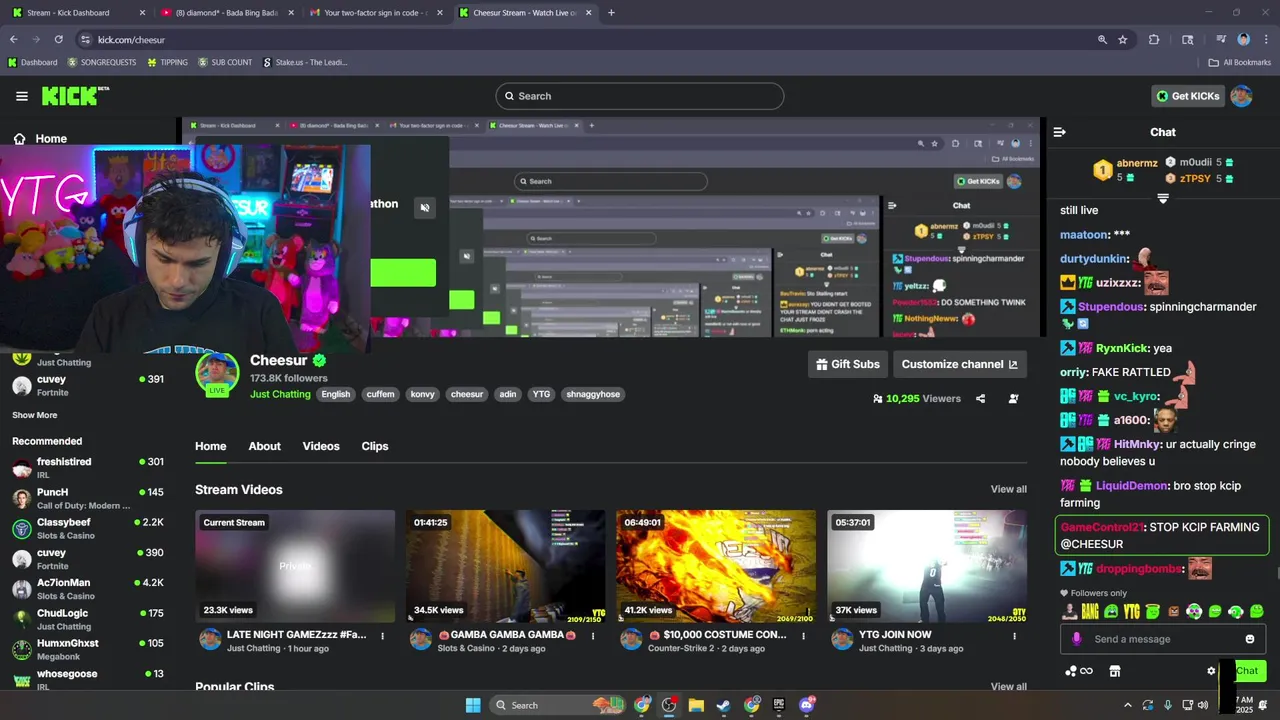Viewport: 1280px width, 720px height.
Task: Open Classybeef recommended channel
Action: click(x=87, y=528)
